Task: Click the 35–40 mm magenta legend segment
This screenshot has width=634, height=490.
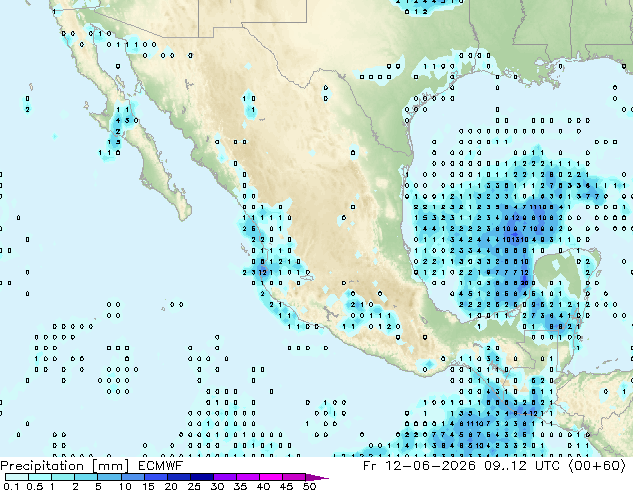Action: 247,477
